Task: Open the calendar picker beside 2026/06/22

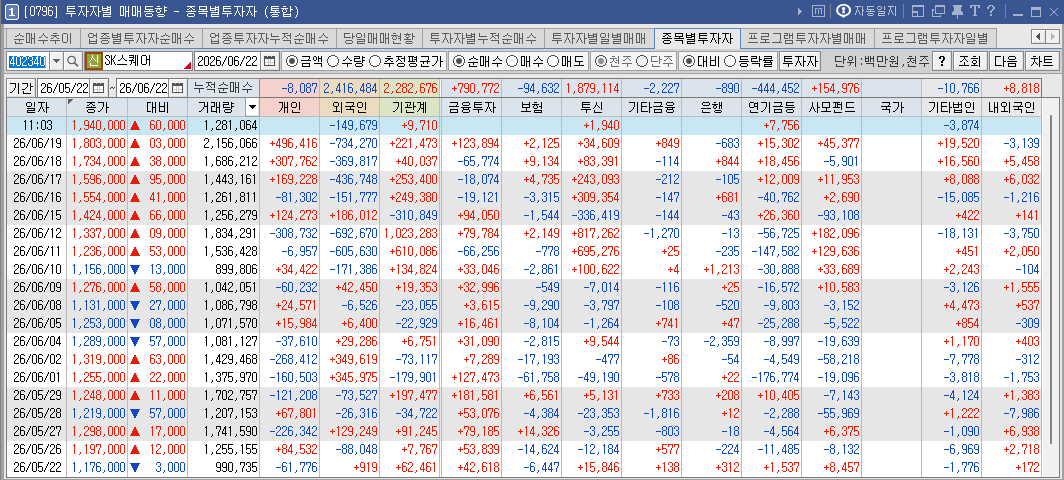Action: pos(270,61)
